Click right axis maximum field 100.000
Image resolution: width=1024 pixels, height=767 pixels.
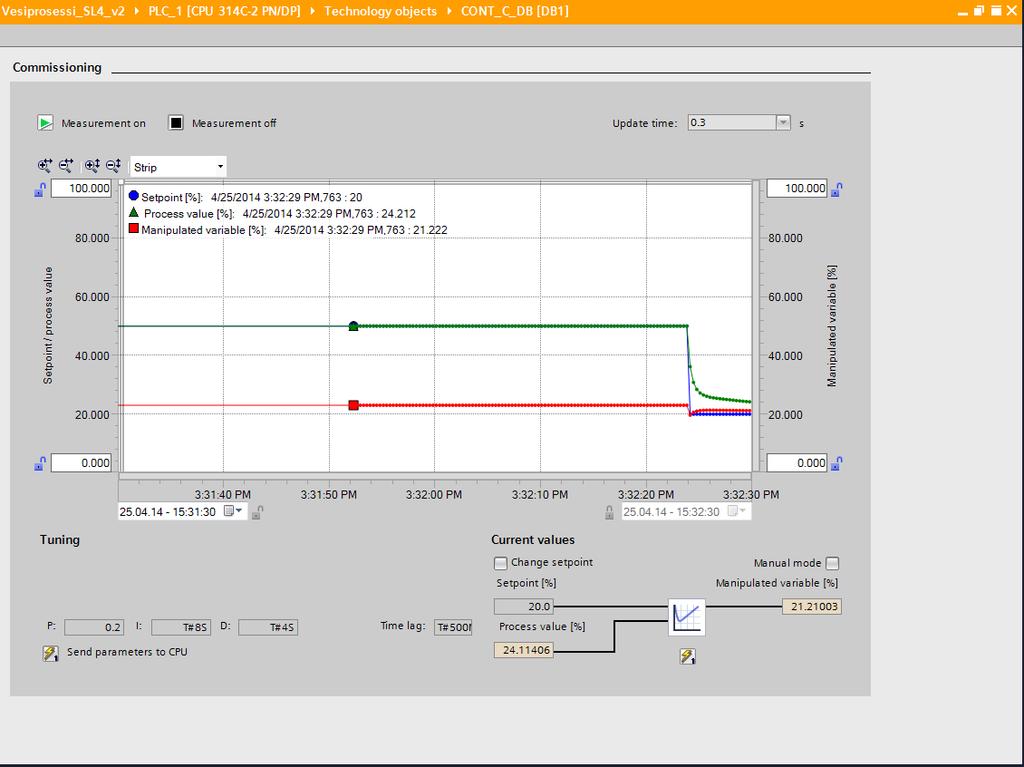click(797, 188)
